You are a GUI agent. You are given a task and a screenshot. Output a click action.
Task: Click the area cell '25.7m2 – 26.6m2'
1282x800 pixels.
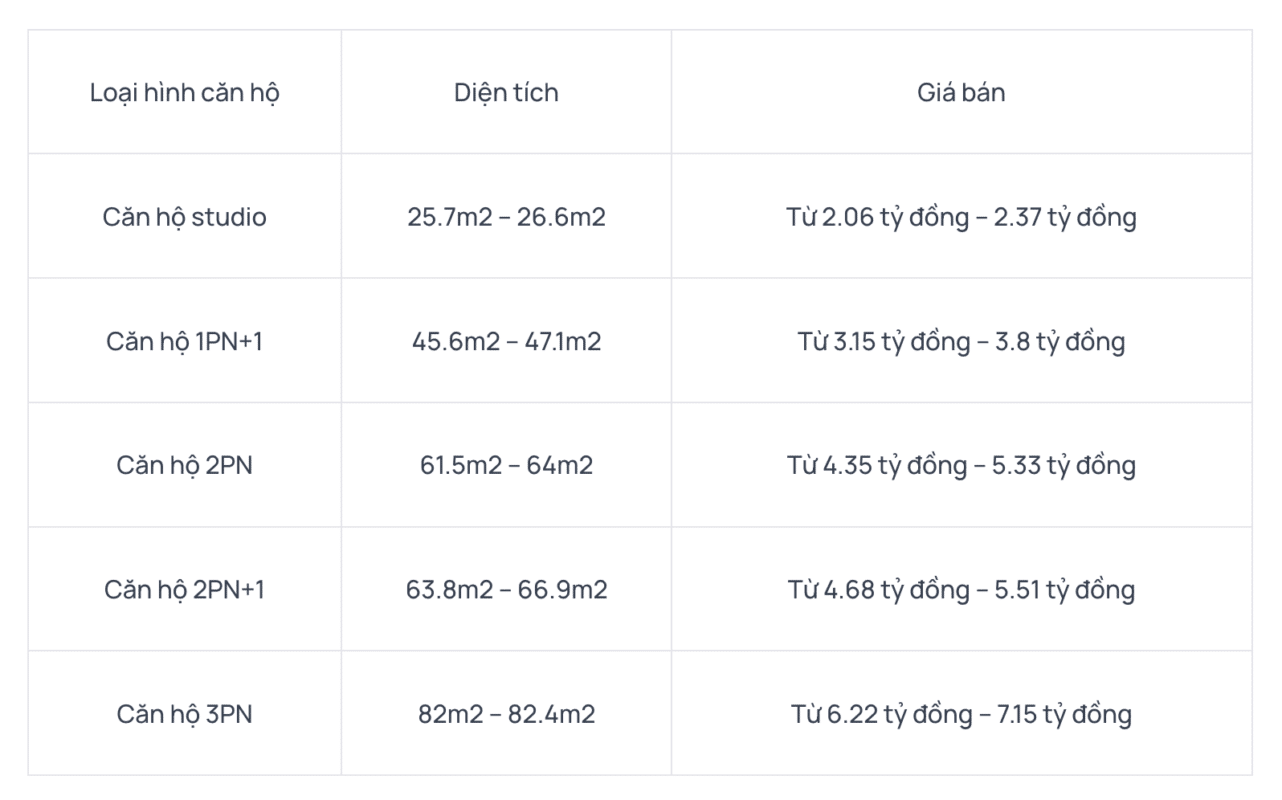tap(506, 217)
